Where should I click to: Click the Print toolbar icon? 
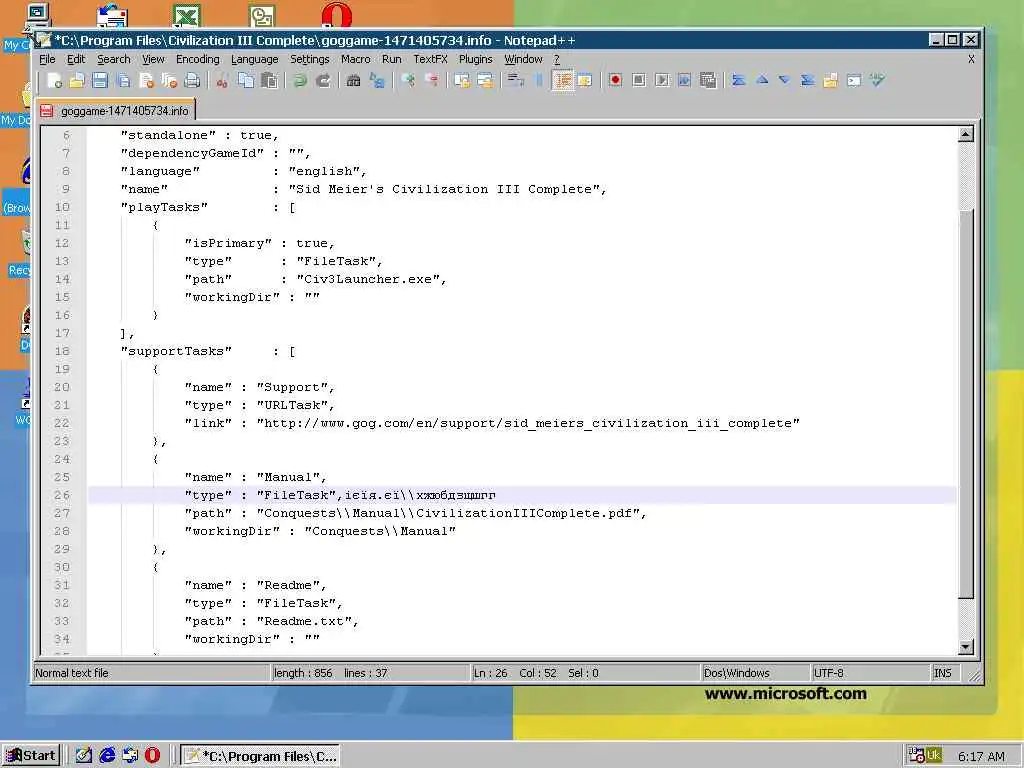192,80
